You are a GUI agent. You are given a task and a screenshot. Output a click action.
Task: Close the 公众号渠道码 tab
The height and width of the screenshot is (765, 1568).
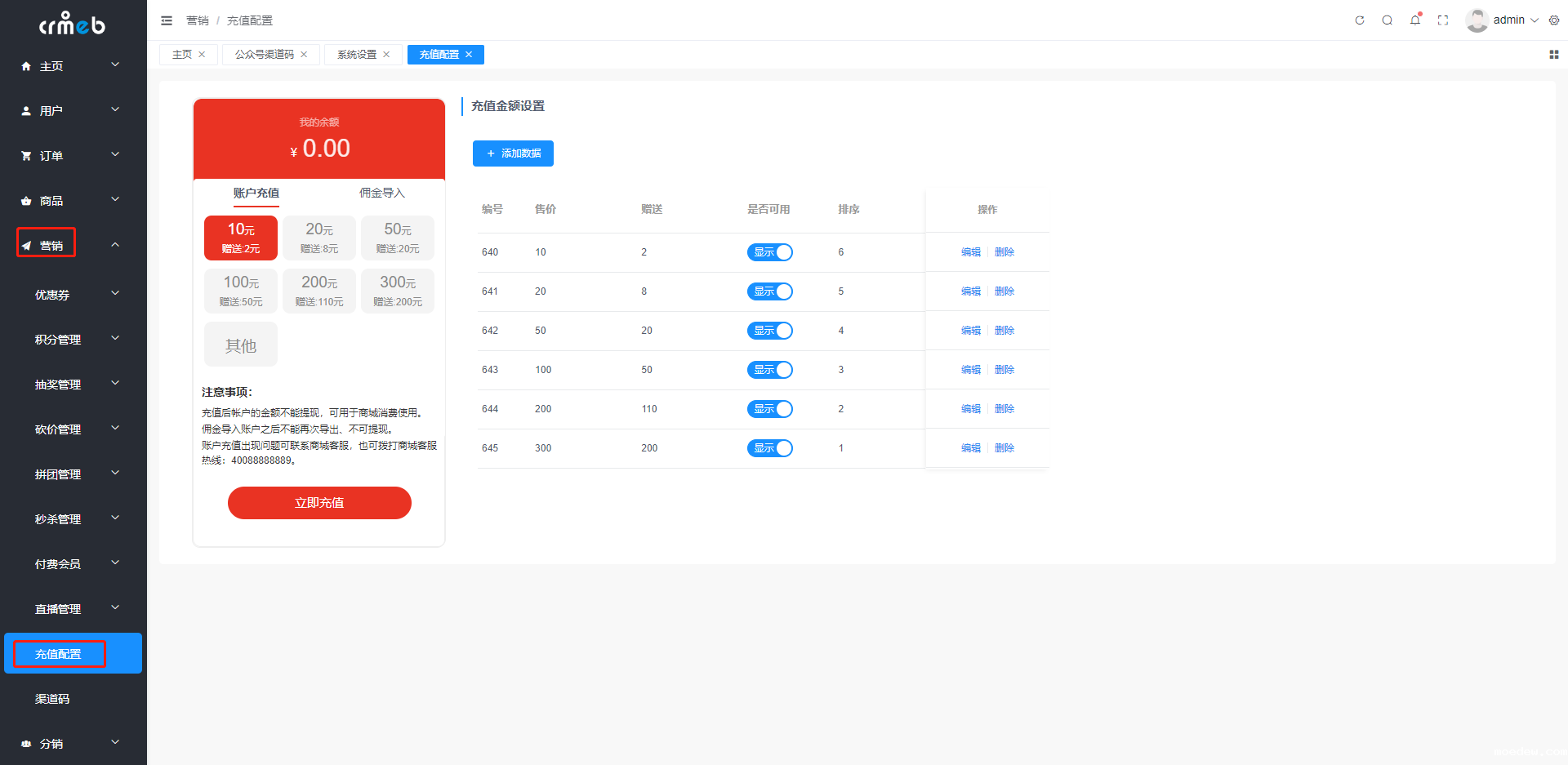tap(305, 55)
